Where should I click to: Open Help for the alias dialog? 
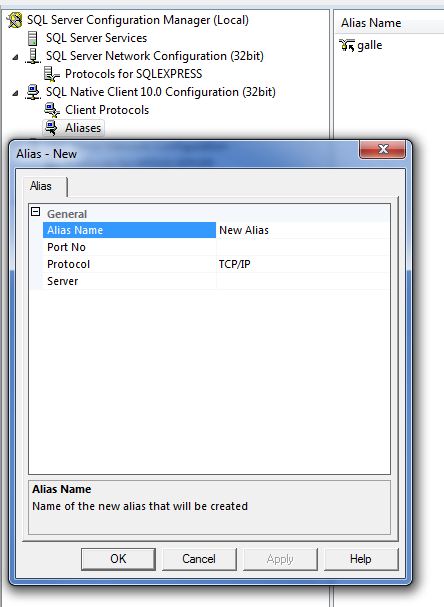(361, 559)
